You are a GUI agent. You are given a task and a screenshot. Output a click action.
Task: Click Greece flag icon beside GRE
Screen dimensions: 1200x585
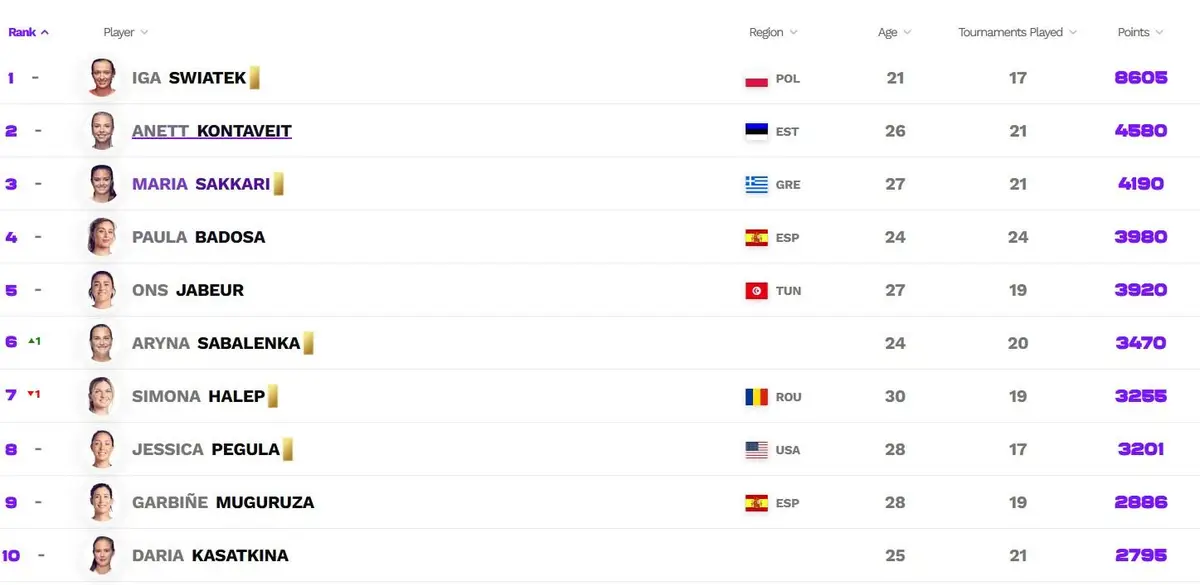point(756,184)
